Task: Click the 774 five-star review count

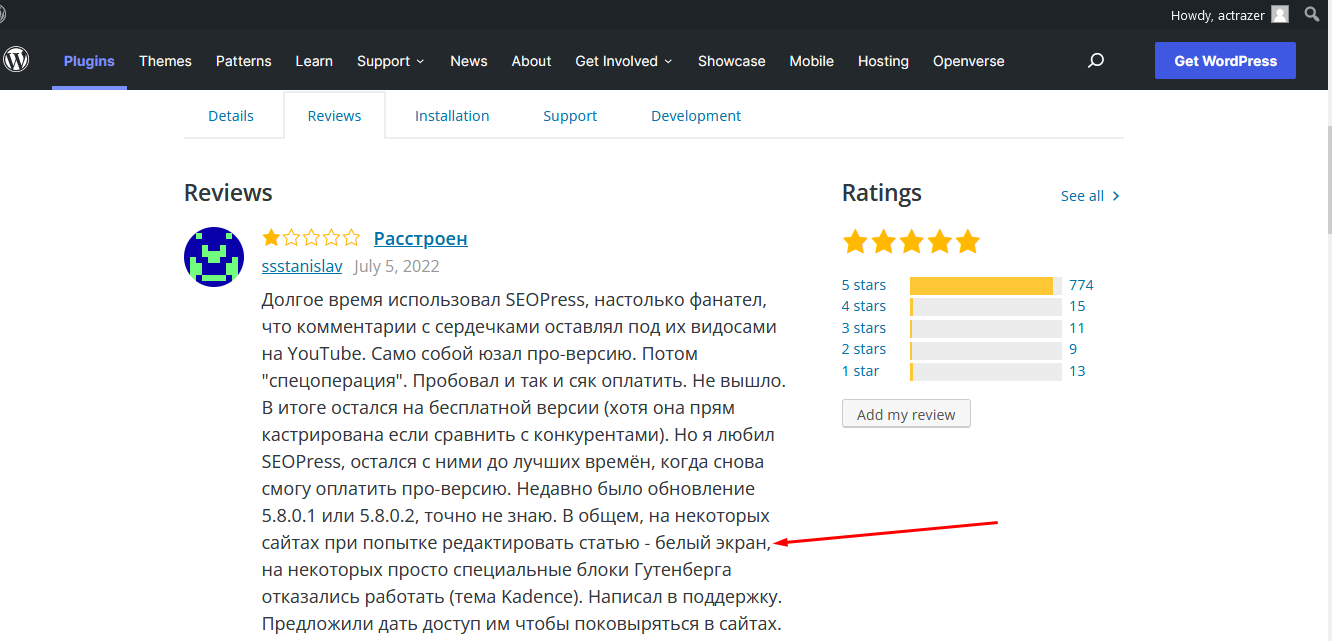Action: [1081, 285]
